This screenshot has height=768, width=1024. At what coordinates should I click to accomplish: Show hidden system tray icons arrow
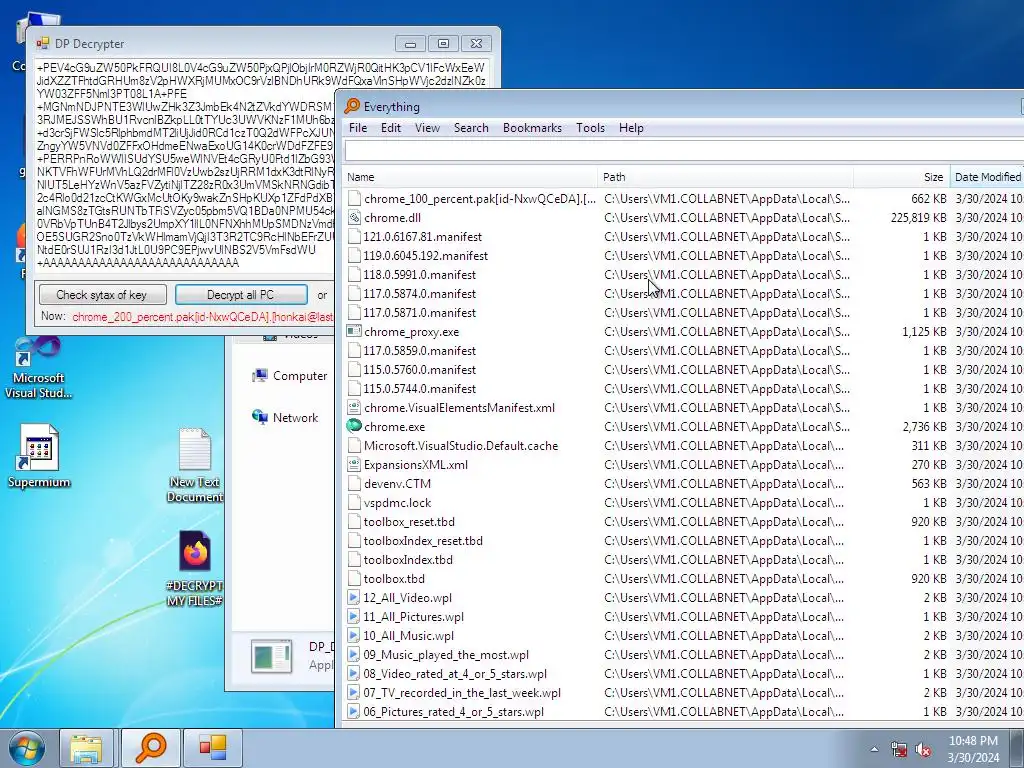874,749
